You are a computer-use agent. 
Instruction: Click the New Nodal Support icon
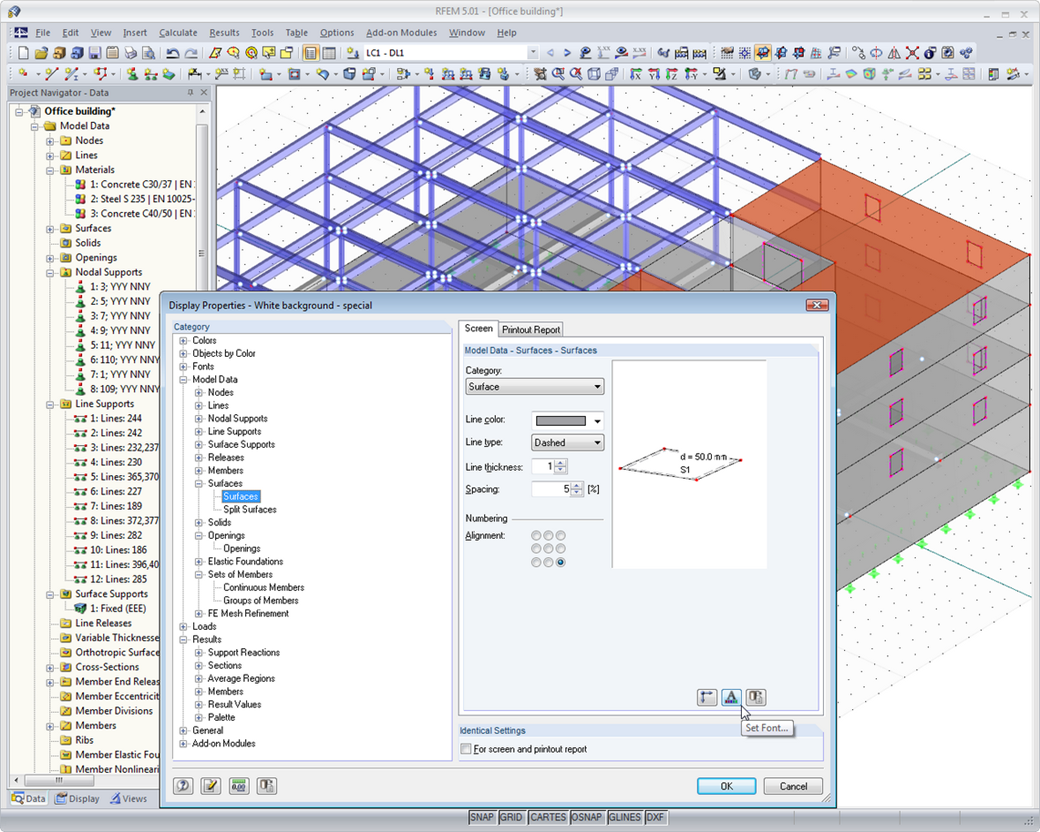133,74
